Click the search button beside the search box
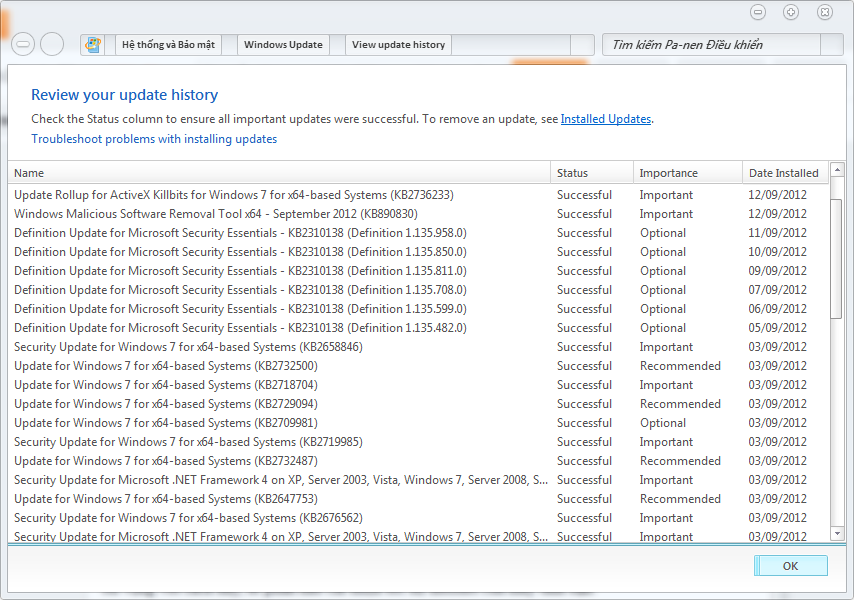Viewport: 854px width, 600px height. click(832, 44)
